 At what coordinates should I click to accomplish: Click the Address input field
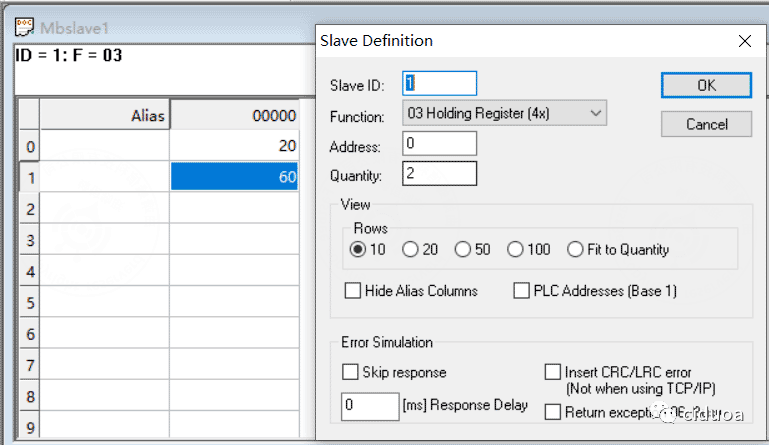click(439, 143)
